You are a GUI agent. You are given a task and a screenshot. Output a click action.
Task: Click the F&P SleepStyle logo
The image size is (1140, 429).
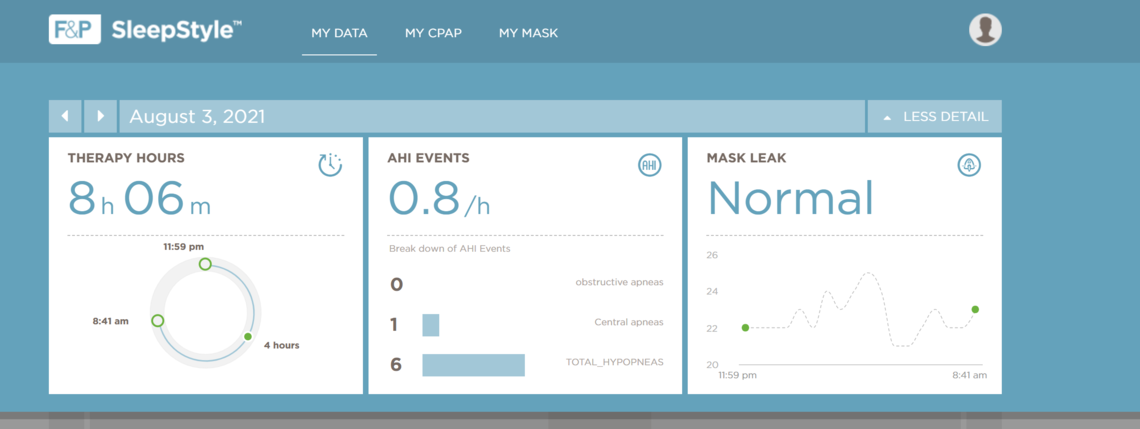point(145,31)
